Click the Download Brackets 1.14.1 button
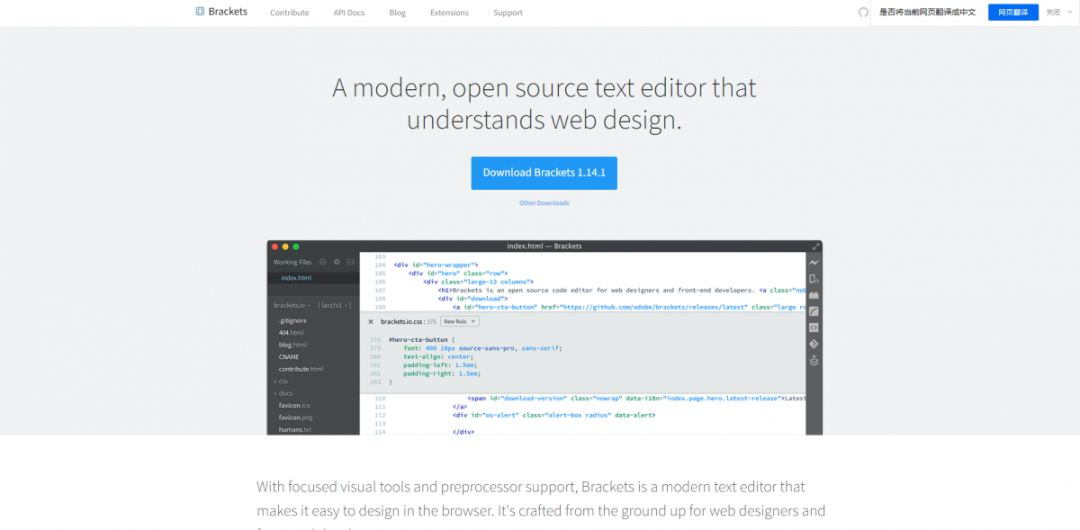 click(x=544, y=173)
